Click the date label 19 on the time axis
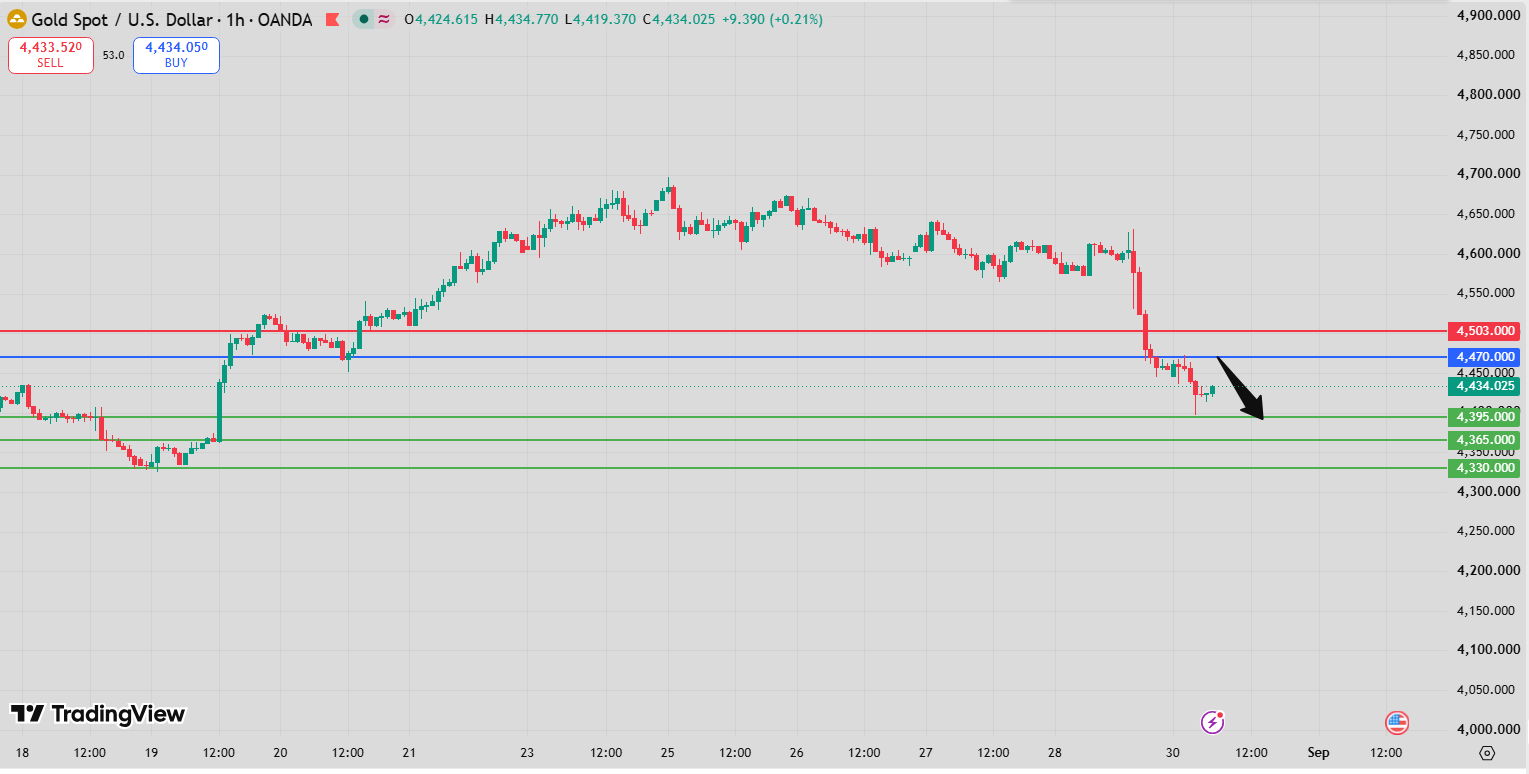Viewport: 1529px width, 774px height. point(151,753)
